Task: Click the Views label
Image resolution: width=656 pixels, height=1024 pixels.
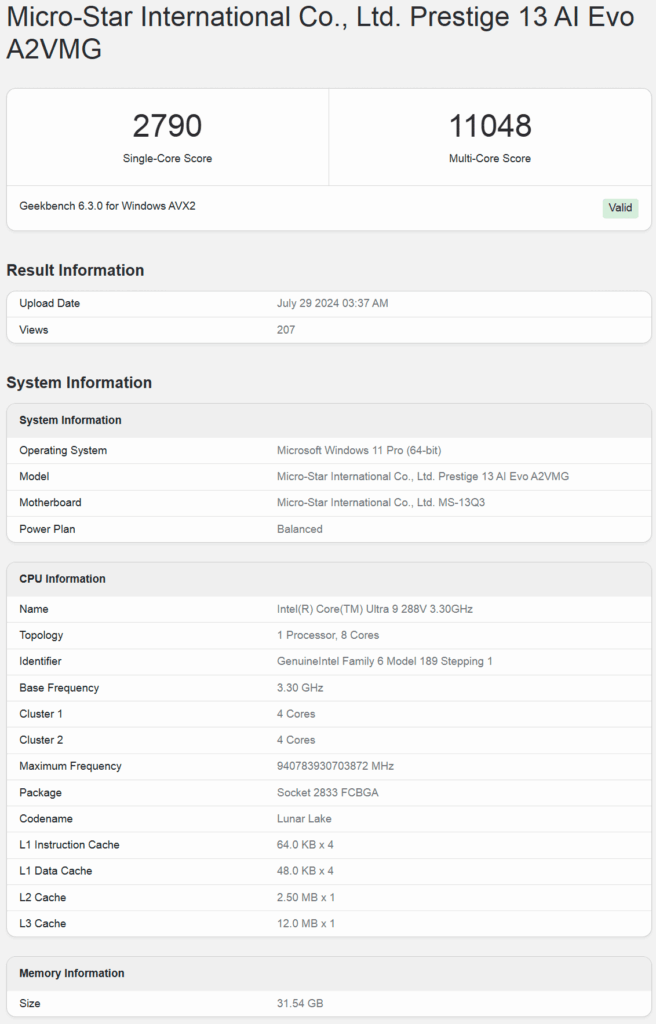Action: 33,330
